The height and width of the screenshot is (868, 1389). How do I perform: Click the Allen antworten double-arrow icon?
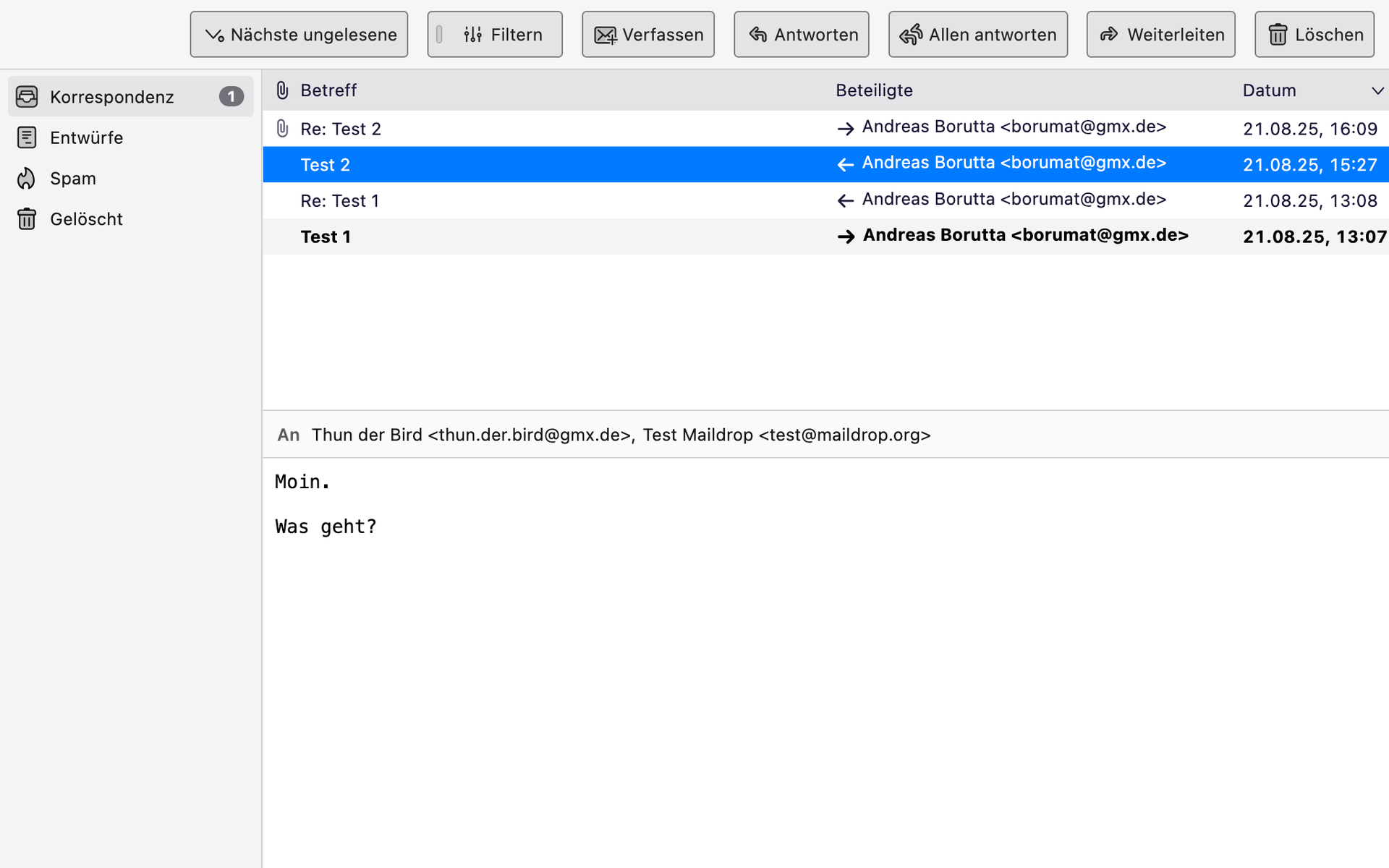point(911,34)
